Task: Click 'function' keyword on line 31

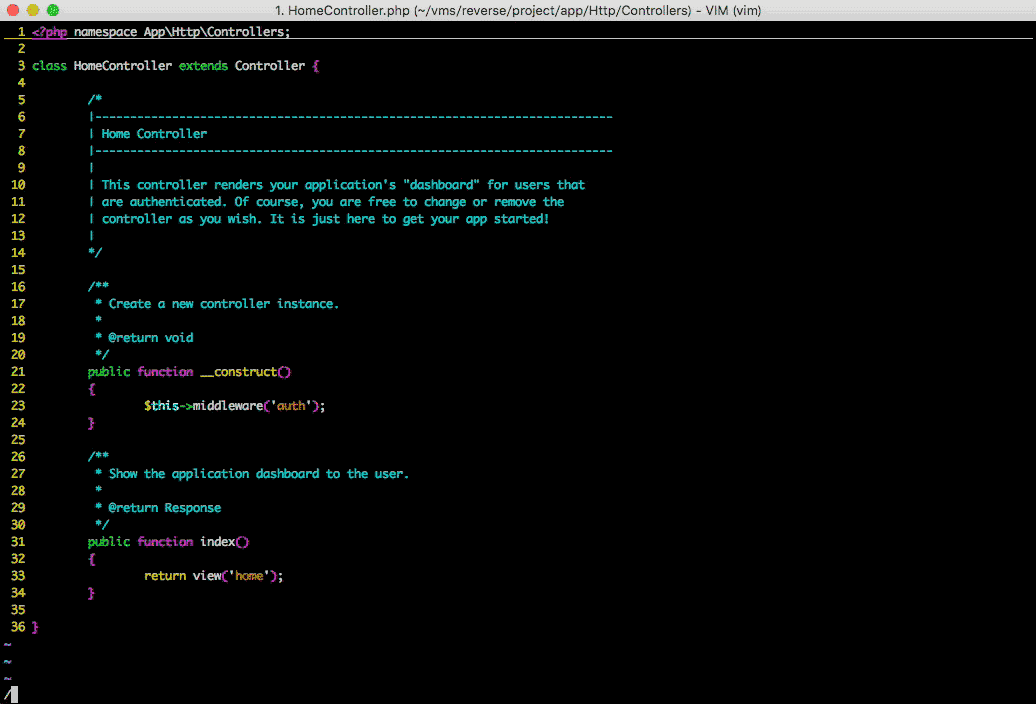Action: tap(165, 542)
